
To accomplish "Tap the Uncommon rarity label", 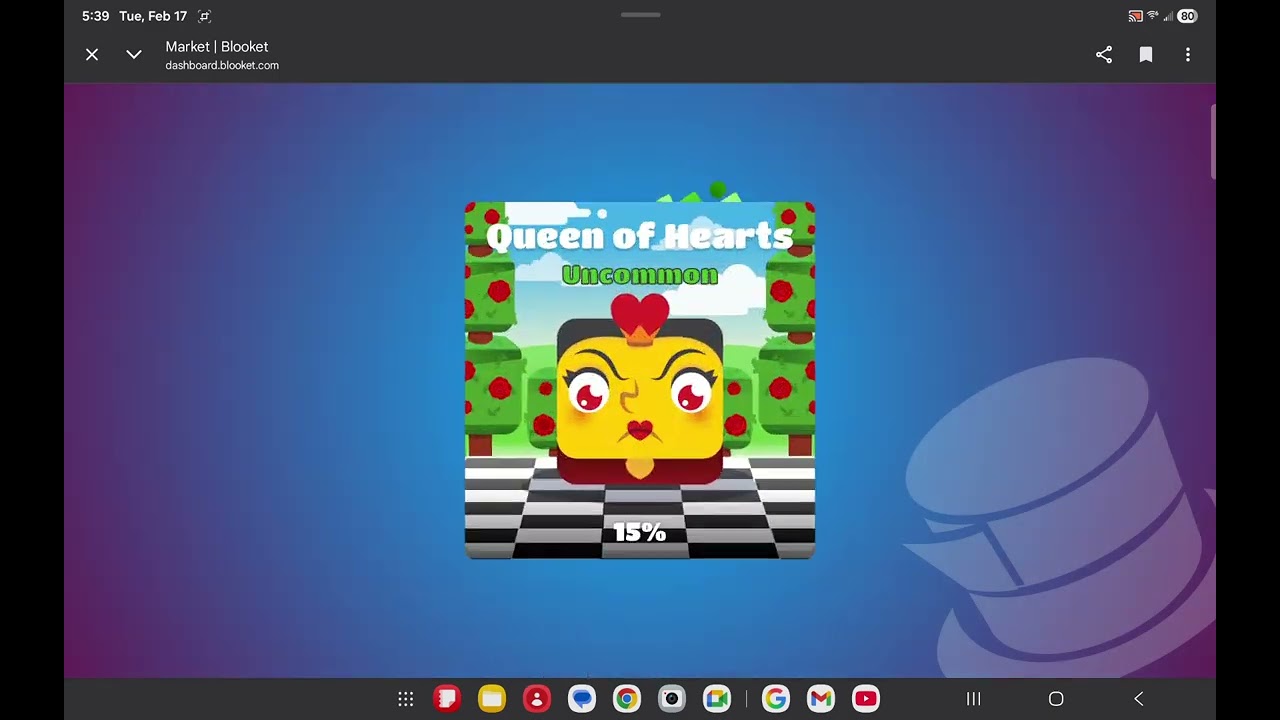I will pos(640,275).
